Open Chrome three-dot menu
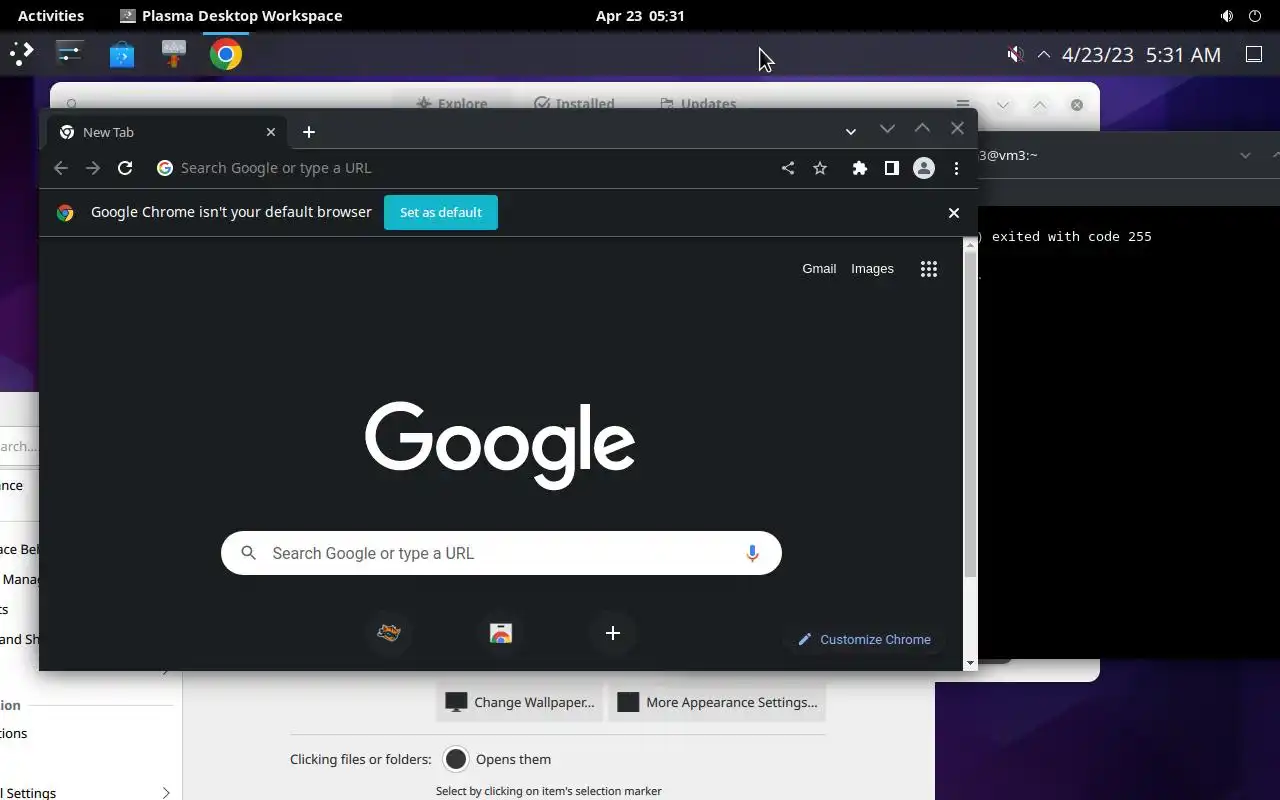 [x=957, y=168]
